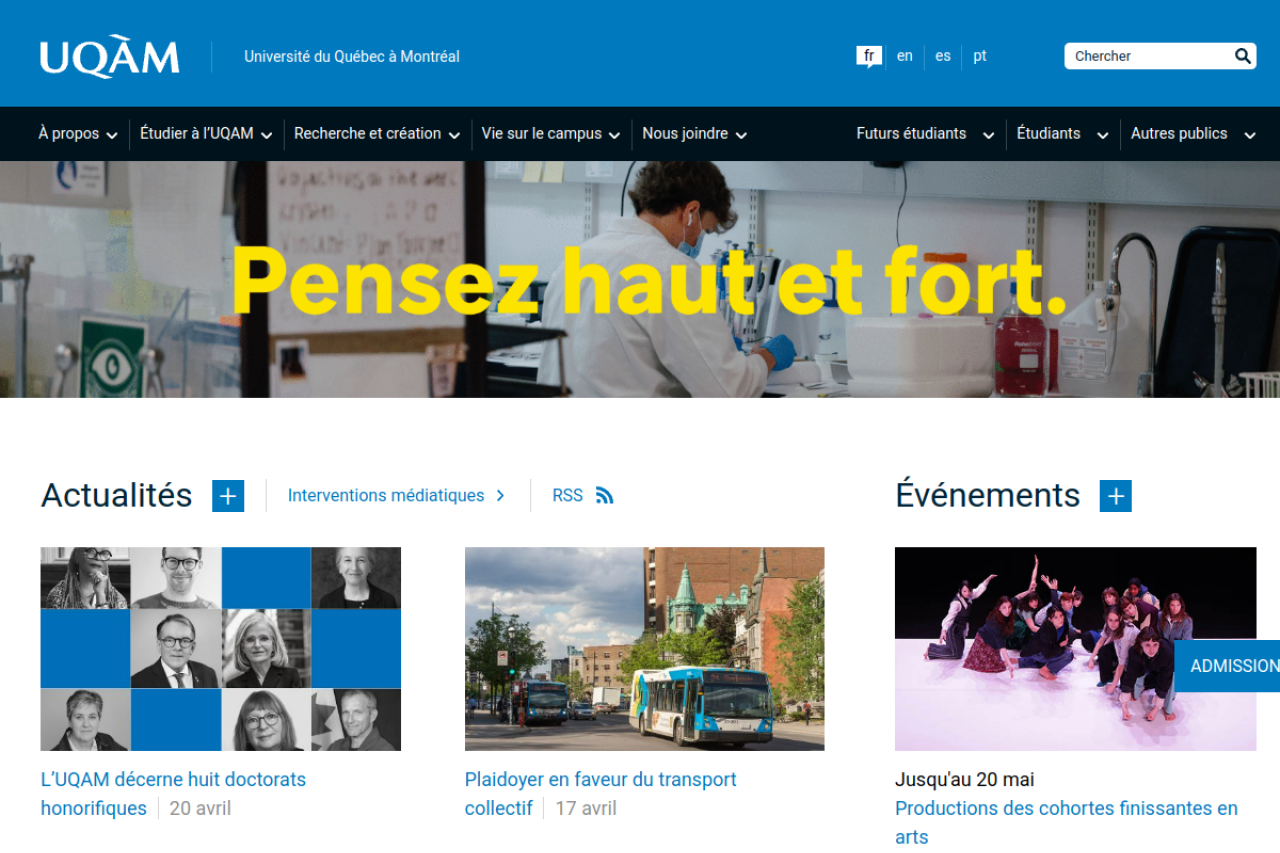This screenshot has height=853, width=1280.
Task: Open the dancers event thumbnail
Action: (1075, 649)
